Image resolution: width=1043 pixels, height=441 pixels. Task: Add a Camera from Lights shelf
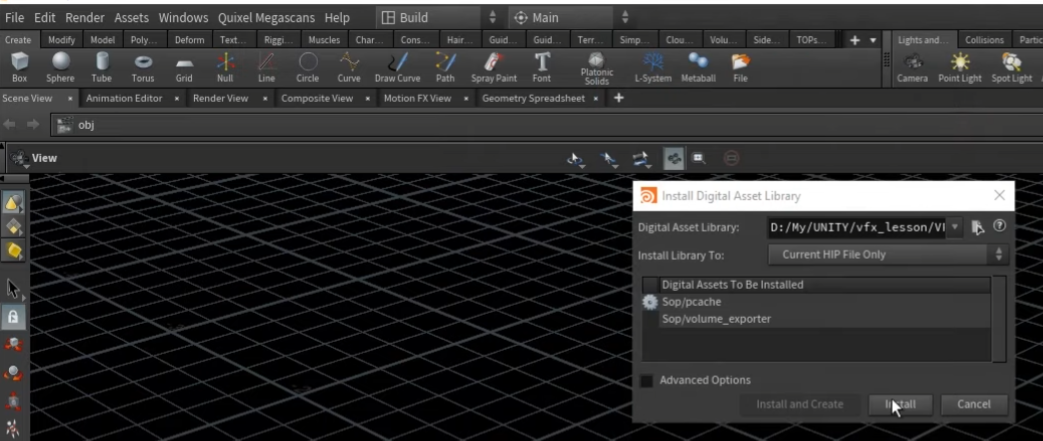912,67
